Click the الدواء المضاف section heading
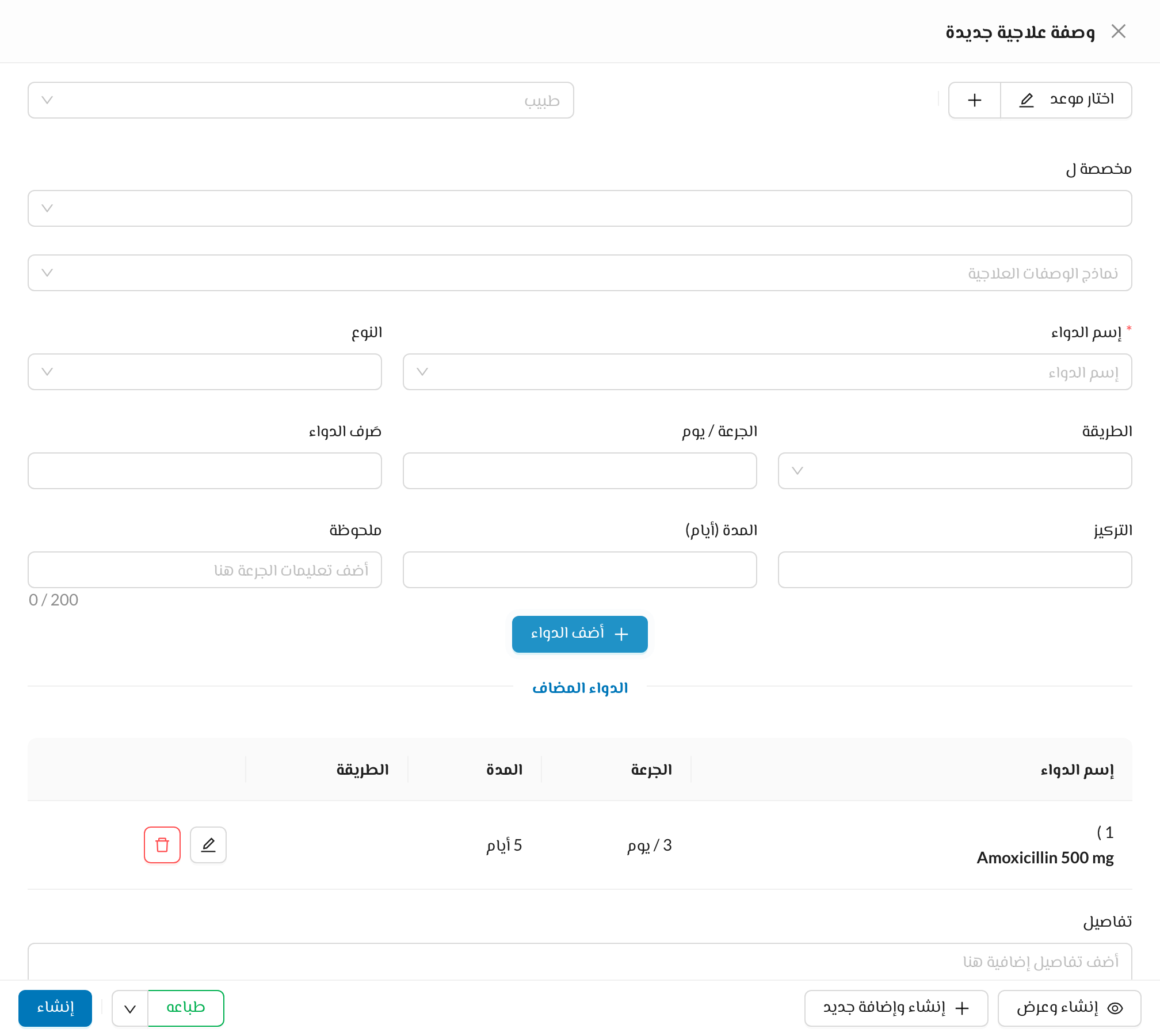Image resolution: width=1160 pixels, height=1036 pixels. 580,688
